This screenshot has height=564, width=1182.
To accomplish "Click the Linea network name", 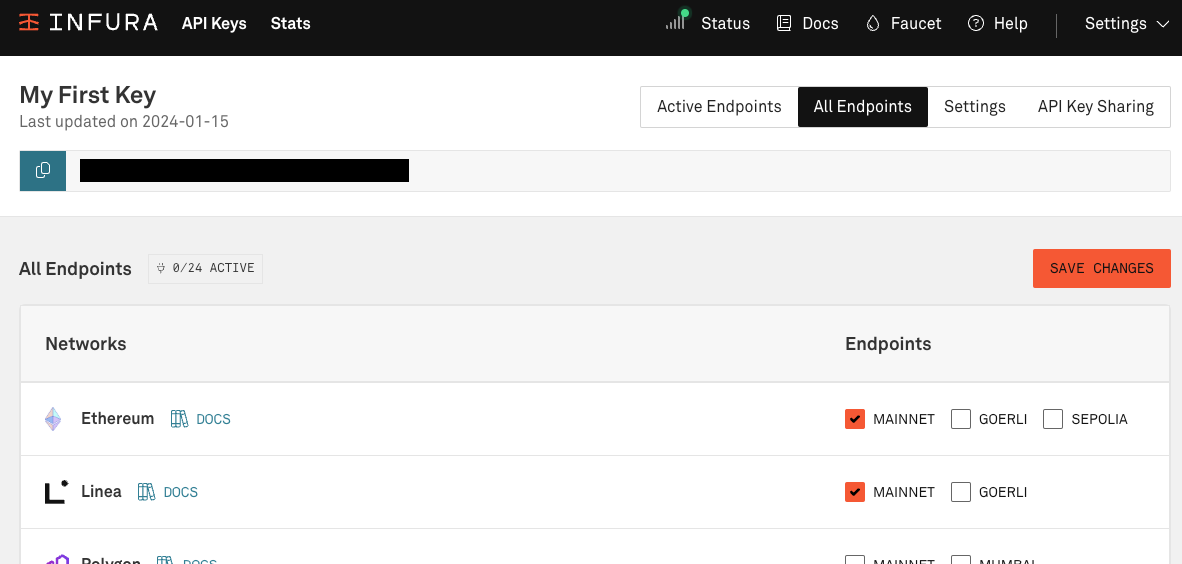I will [101, 492].
